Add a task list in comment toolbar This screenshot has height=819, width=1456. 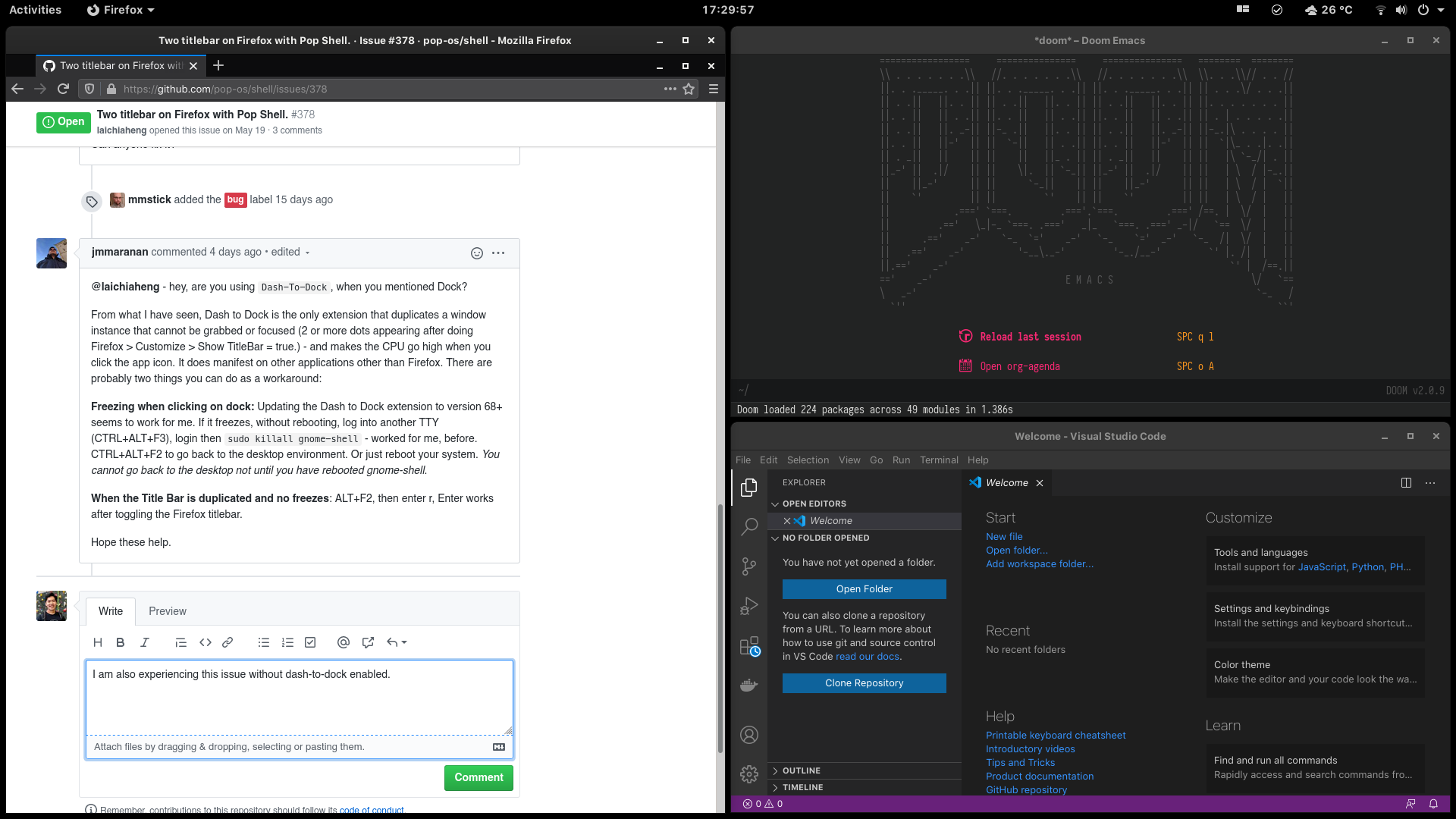coord(310,642)
